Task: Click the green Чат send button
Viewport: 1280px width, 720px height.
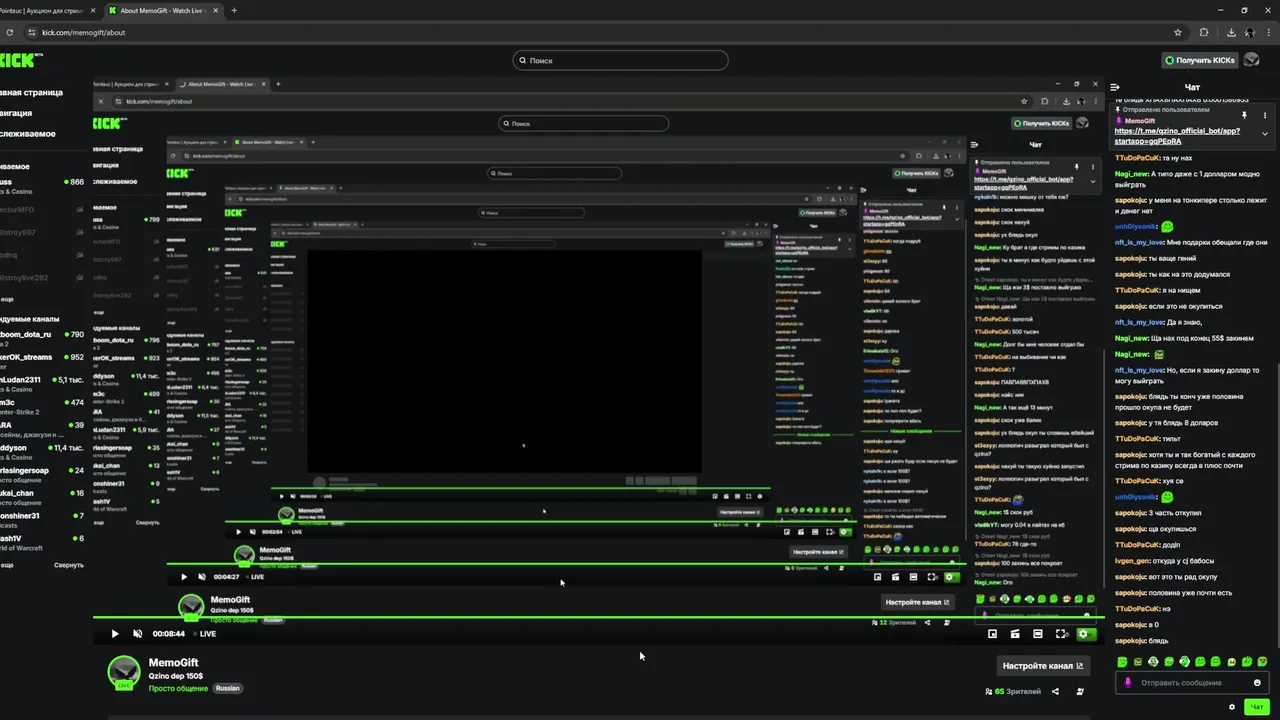Action: (x=1258, y=707)
